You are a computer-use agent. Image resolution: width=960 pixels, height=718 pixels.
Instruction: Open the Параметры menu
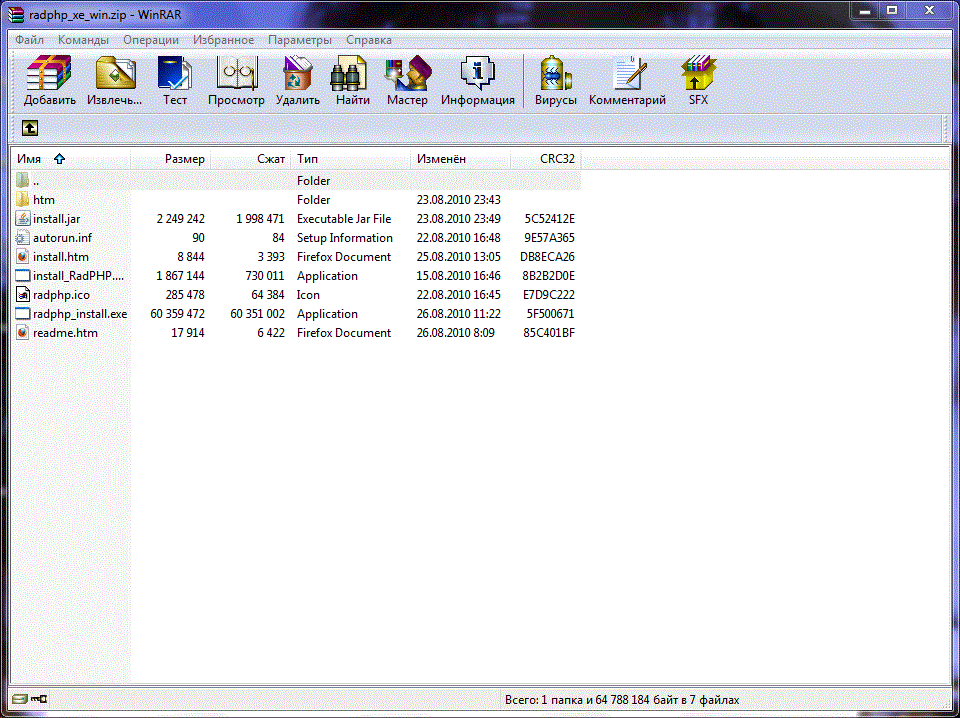[300, 40]
